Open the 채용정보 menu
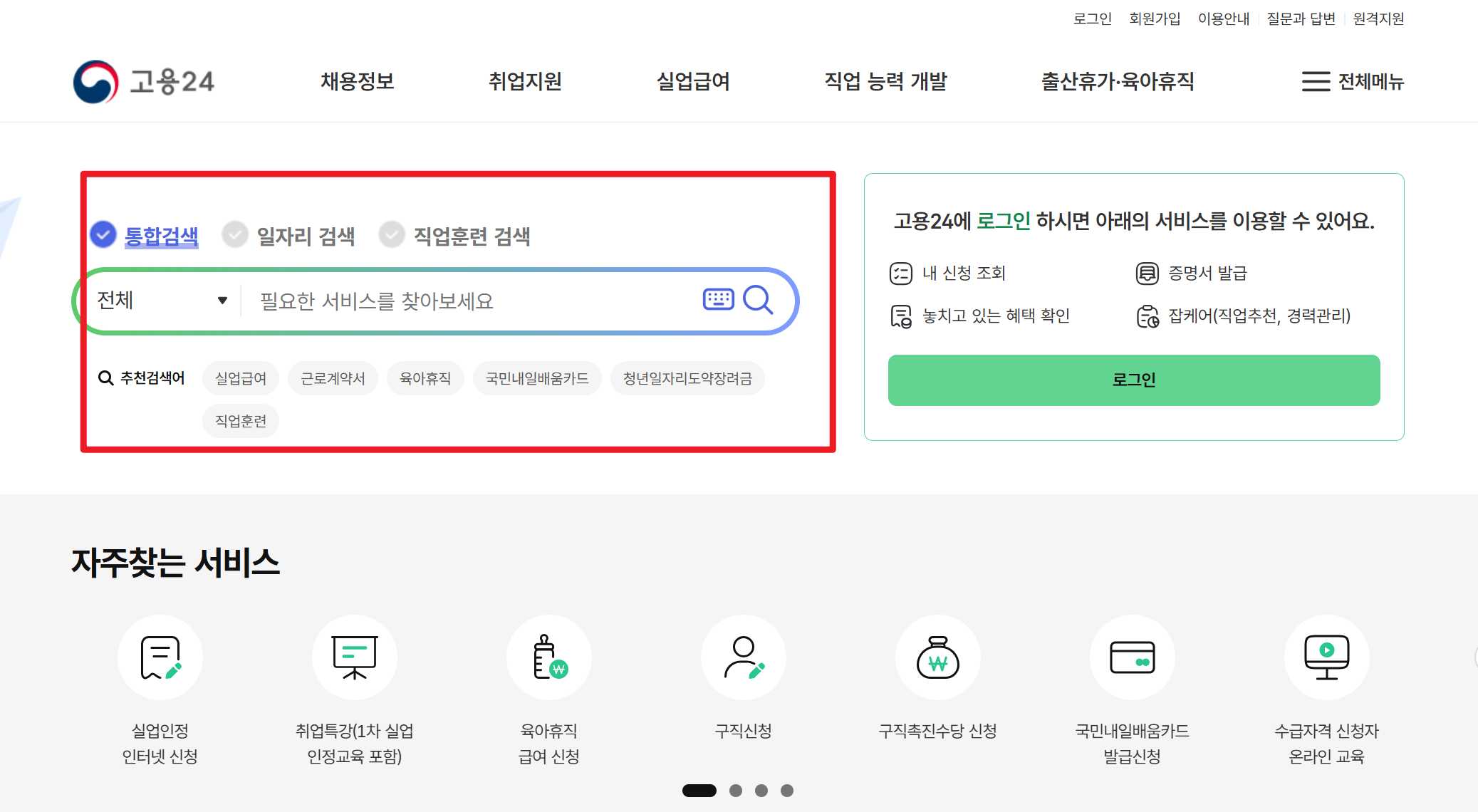 (357, 82)
